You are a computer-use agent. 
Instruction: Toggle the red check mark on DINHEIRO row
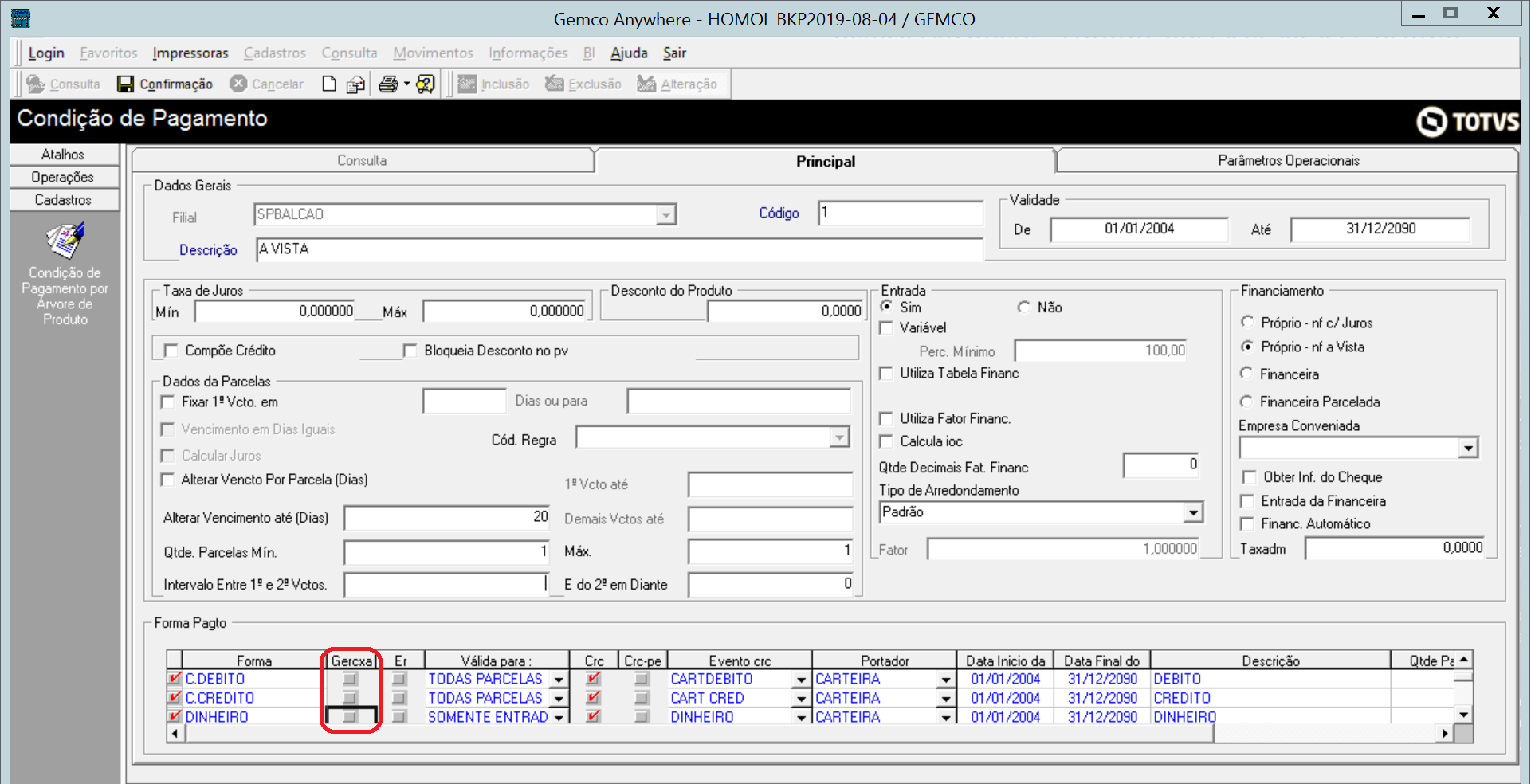[175, 716]
